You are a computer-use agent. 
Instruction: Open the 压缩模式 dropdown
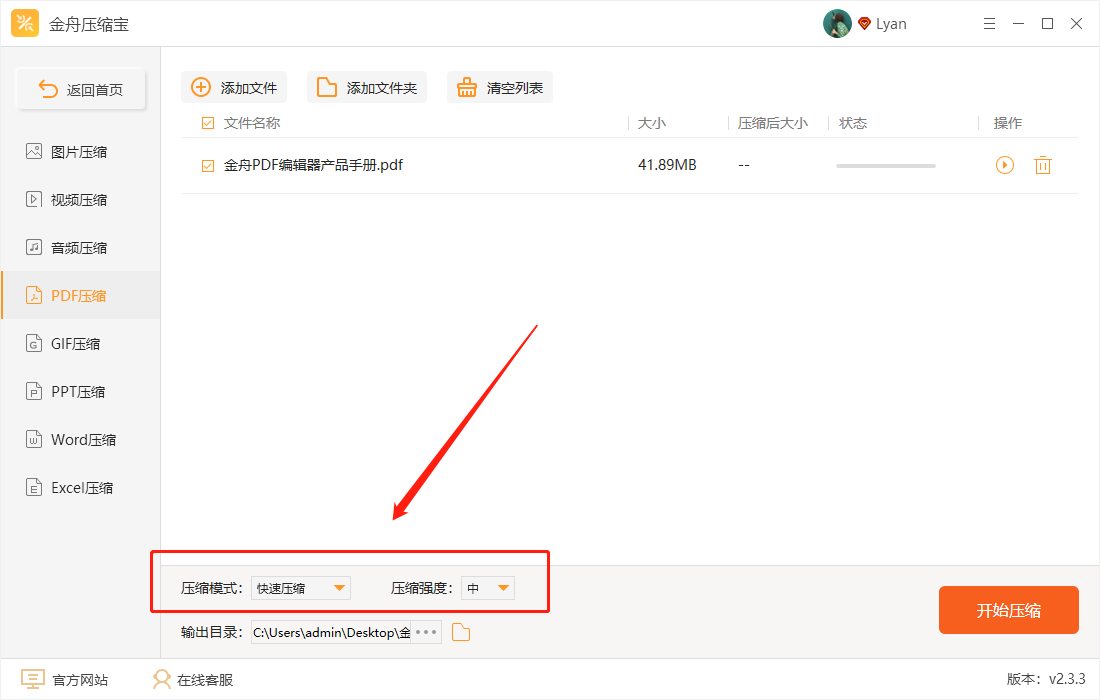[x=300, y=588]
